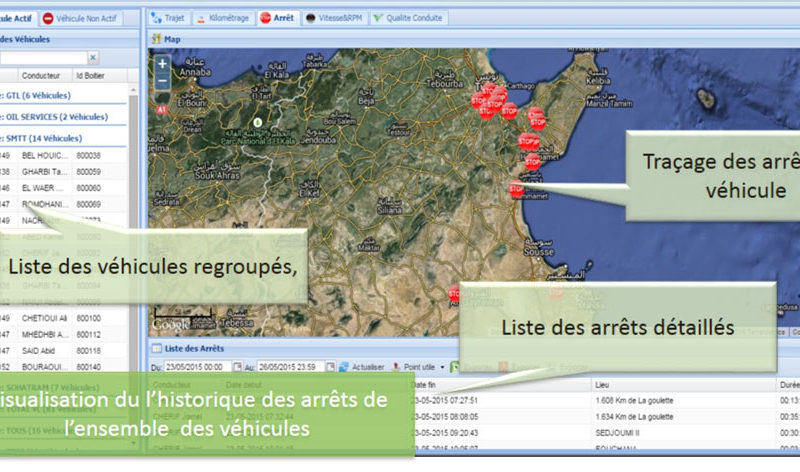Zoom in on the map
This screenshot has height=472, width=800.
pos(162,64)
